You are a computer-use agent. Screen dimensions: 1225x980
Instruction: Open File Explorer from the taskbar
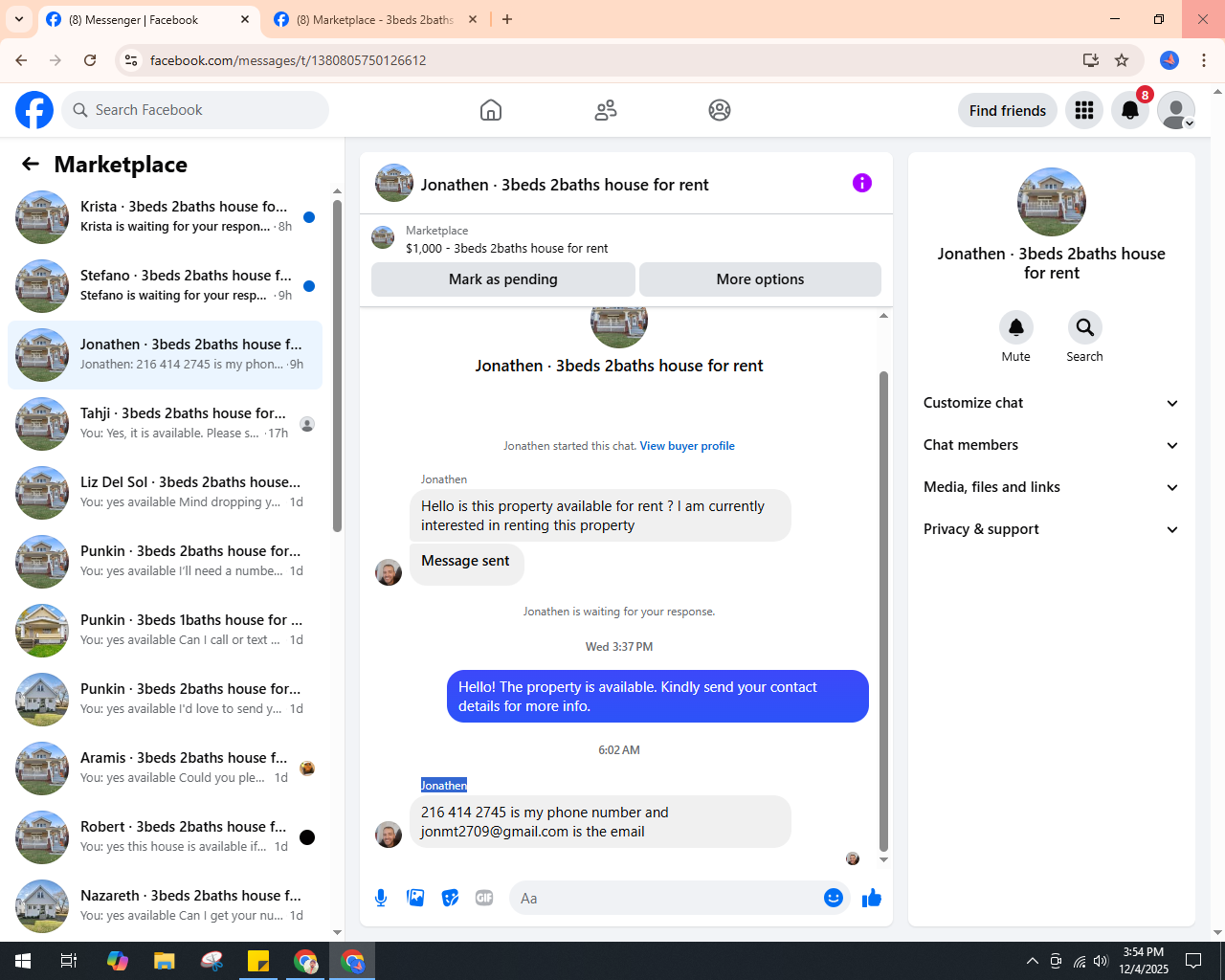[x=165, y=961]
